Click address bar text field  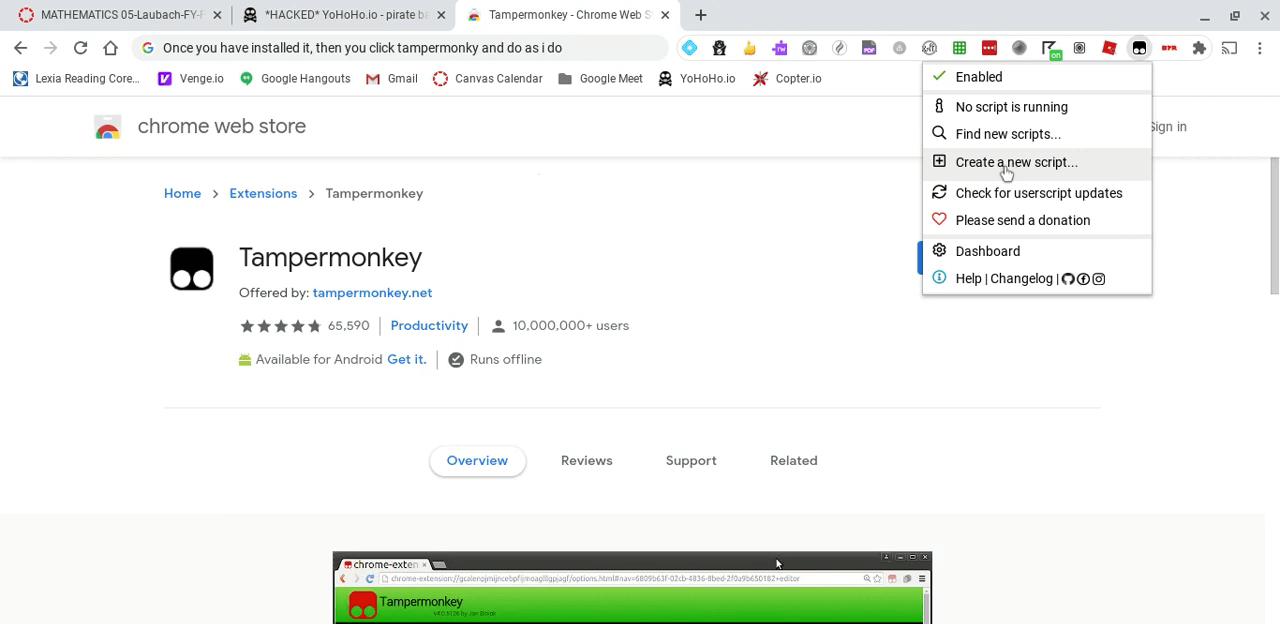(400, 48)
